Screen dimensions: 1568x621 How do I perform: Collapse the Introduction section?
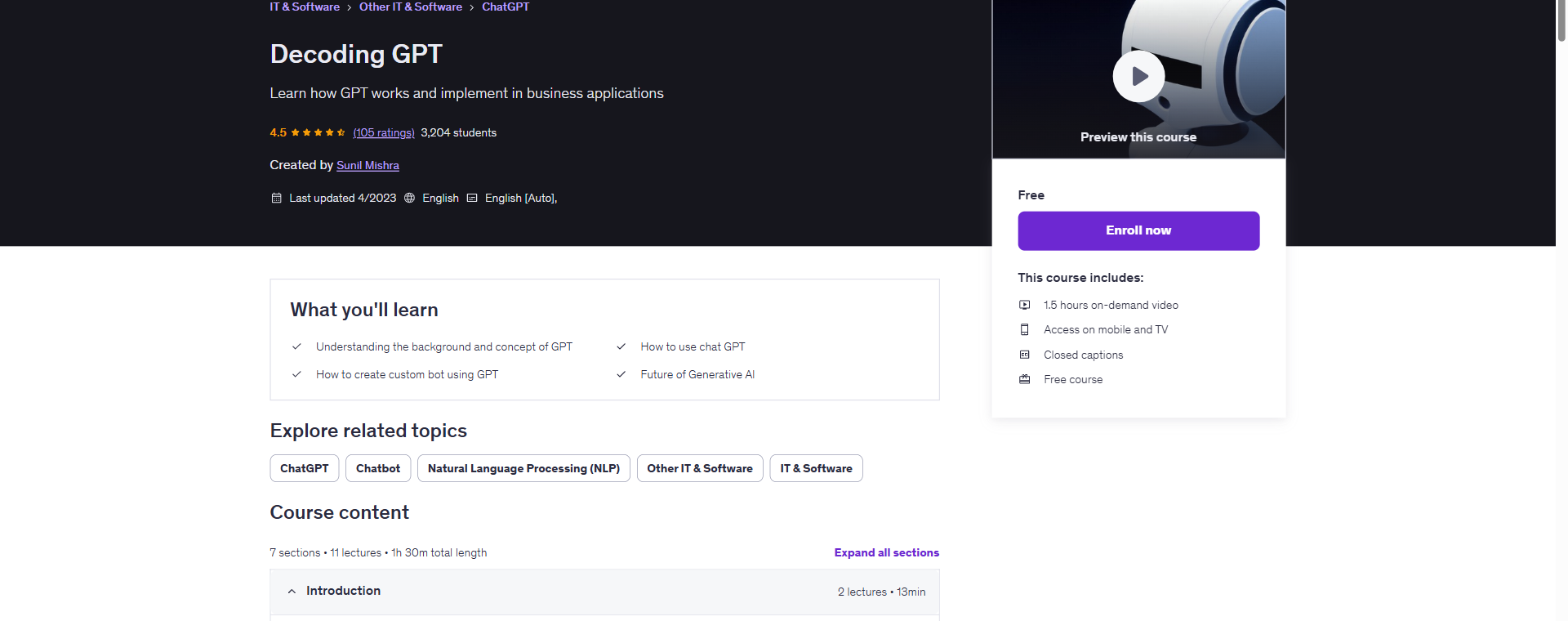292,591
